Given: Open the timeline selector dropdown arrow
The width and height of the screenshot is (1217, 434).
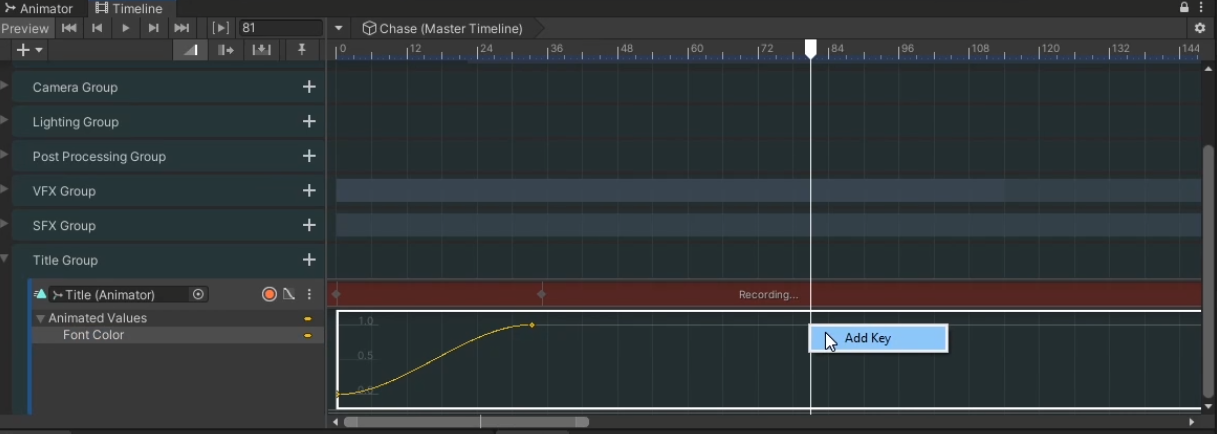Looking at the screenshot, I should 339,28.
